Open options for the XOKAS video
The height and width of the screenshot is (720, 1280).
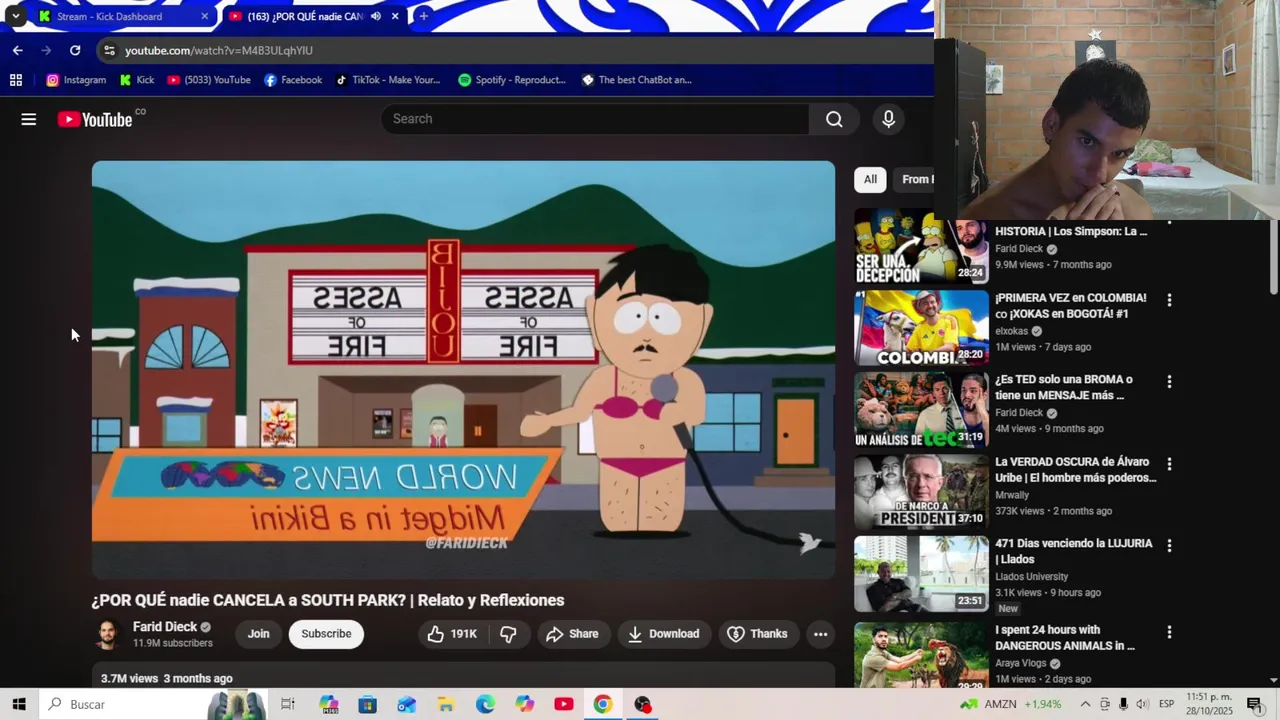coord(1169,300)
